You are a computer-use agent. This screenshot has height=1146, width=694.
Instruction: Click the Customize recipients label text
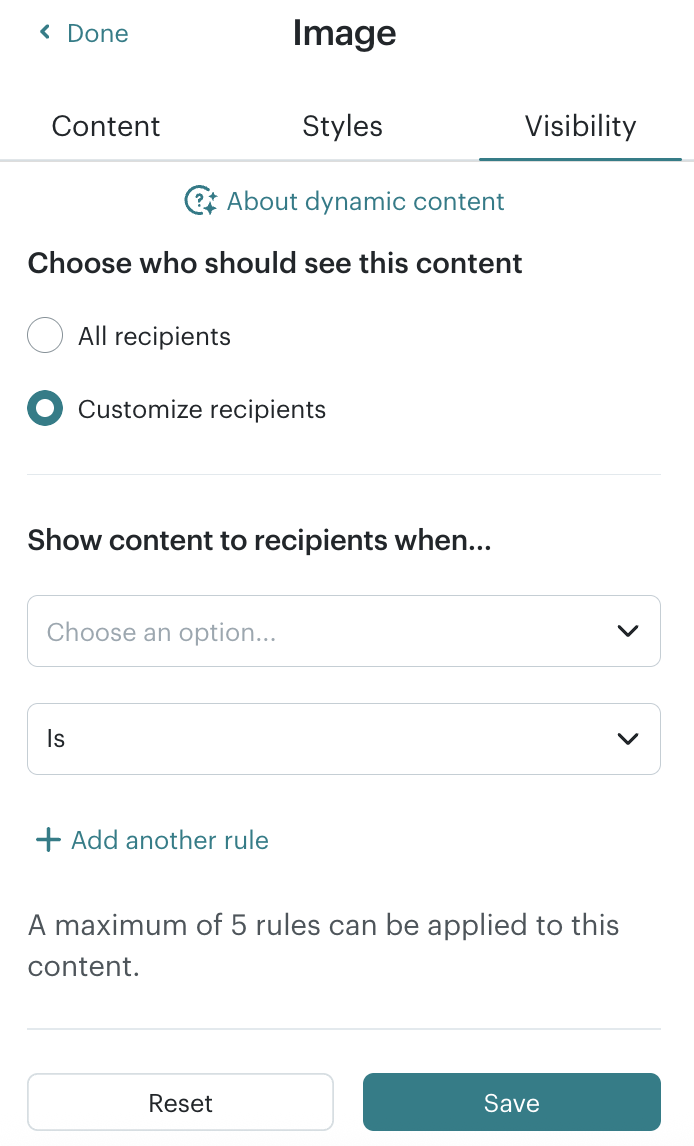point(202,409)
